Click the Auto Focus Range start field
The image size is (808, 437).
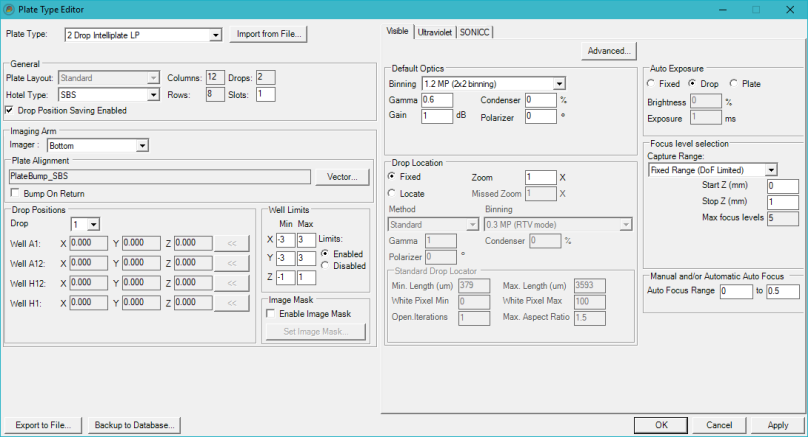click(x=736, y=291)
